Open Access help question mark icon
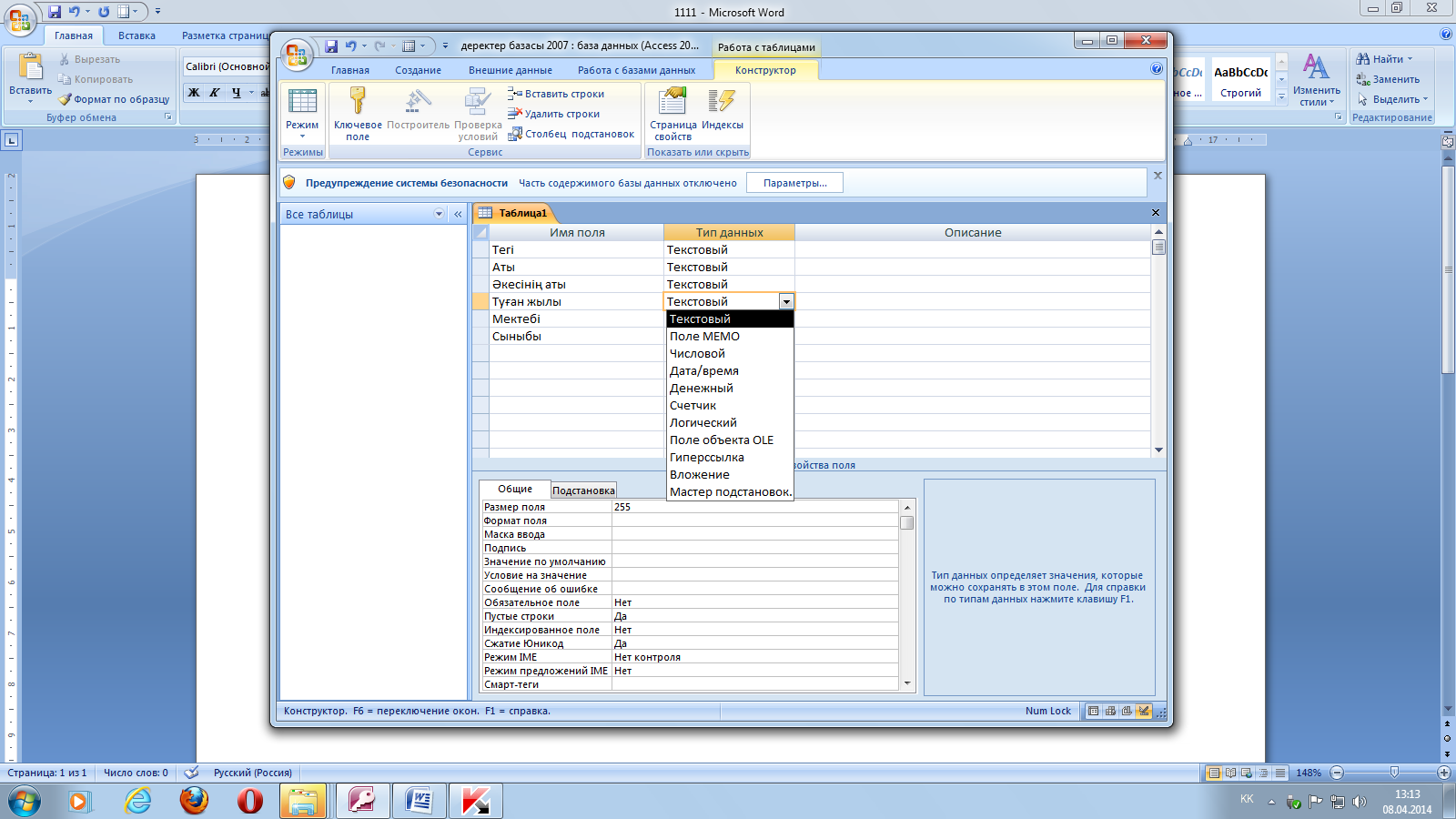This screenshot has width=1456, height=819. 1157,68
